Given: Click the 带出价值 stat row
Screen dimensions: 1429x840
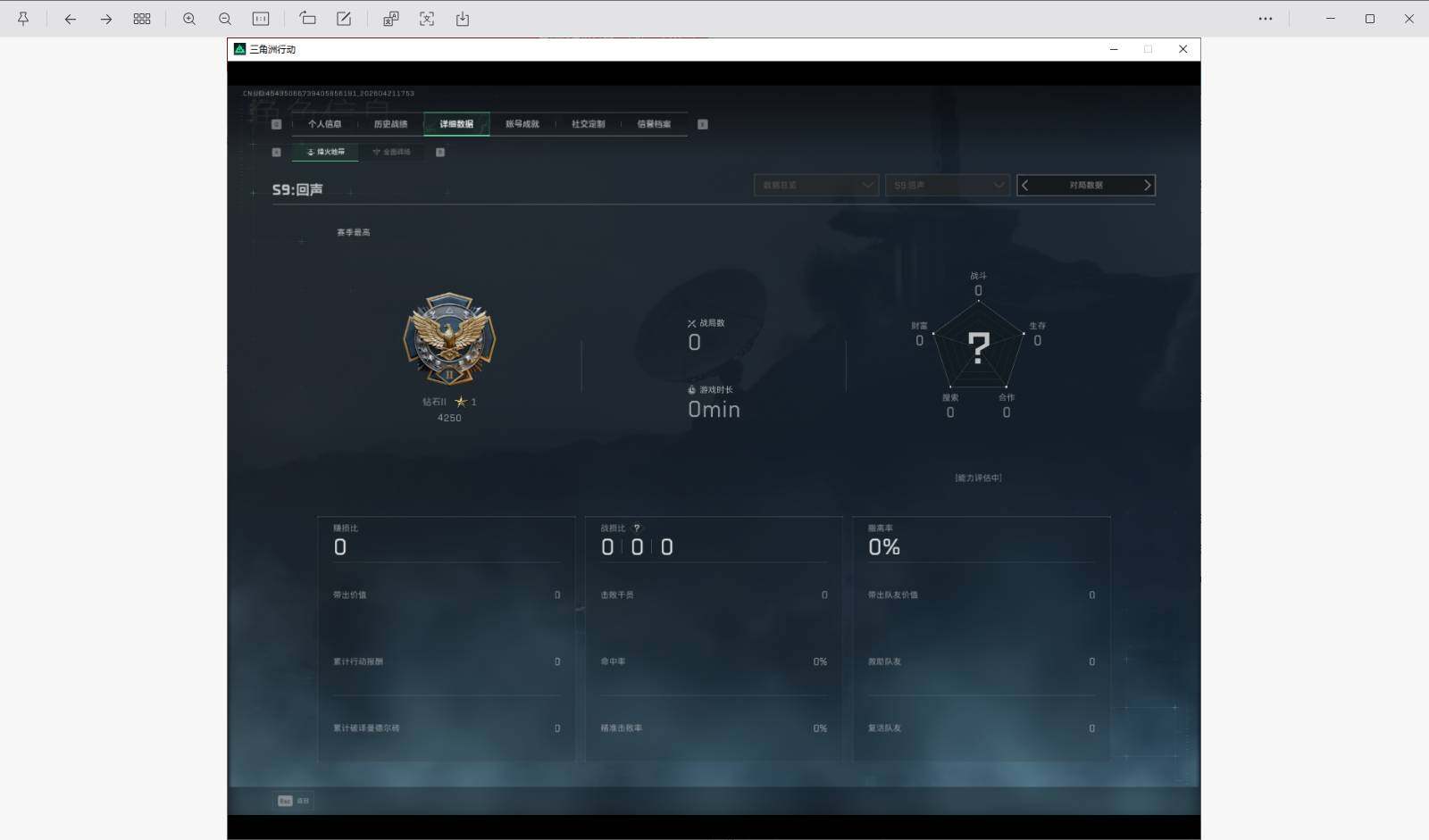Looking at the screenshot, I should point(447,595).
